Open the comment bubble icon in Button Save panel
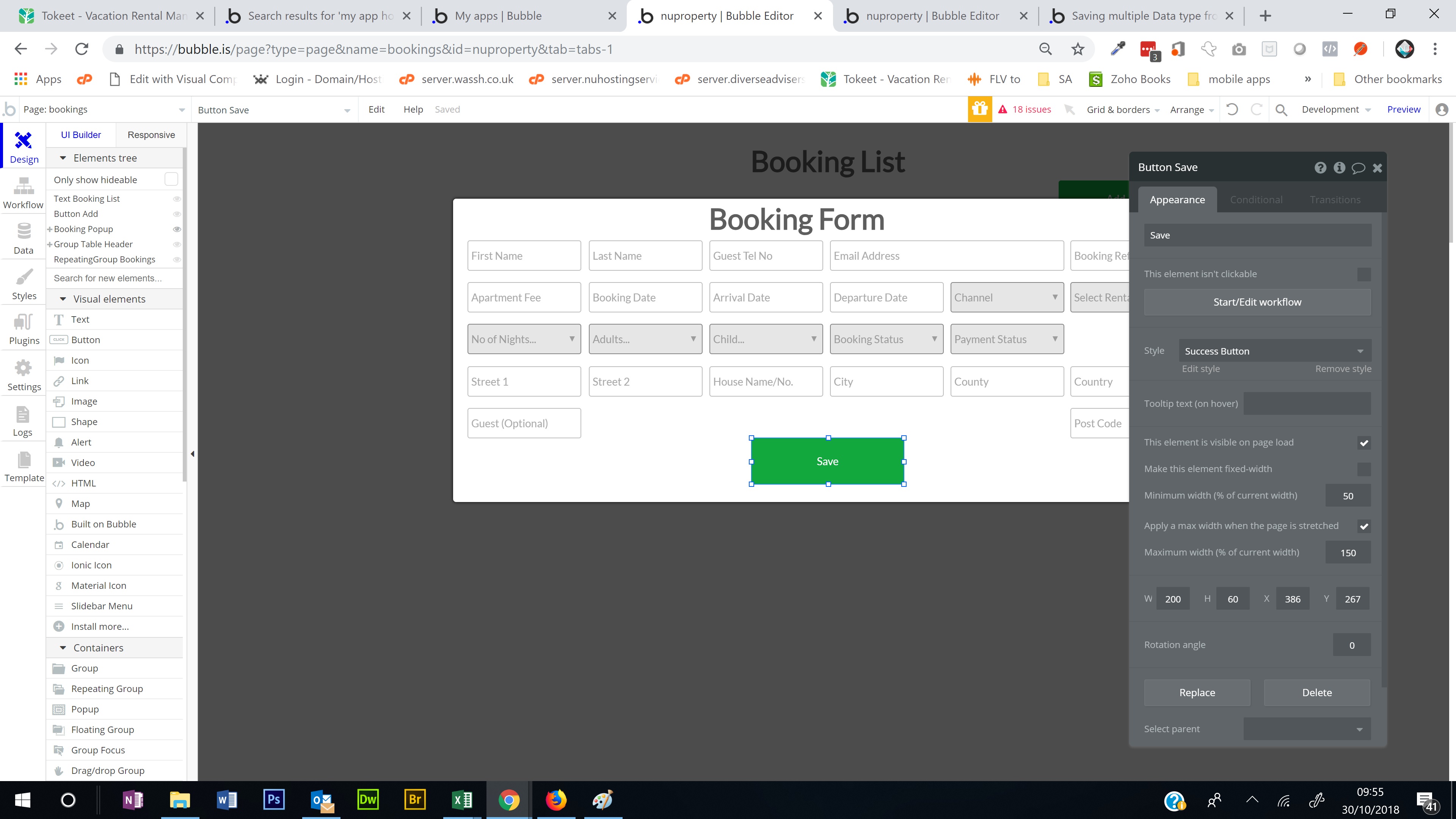The height and width of the screenshot is (819, 1456). pyautogui.click(x=1358, y=168)
